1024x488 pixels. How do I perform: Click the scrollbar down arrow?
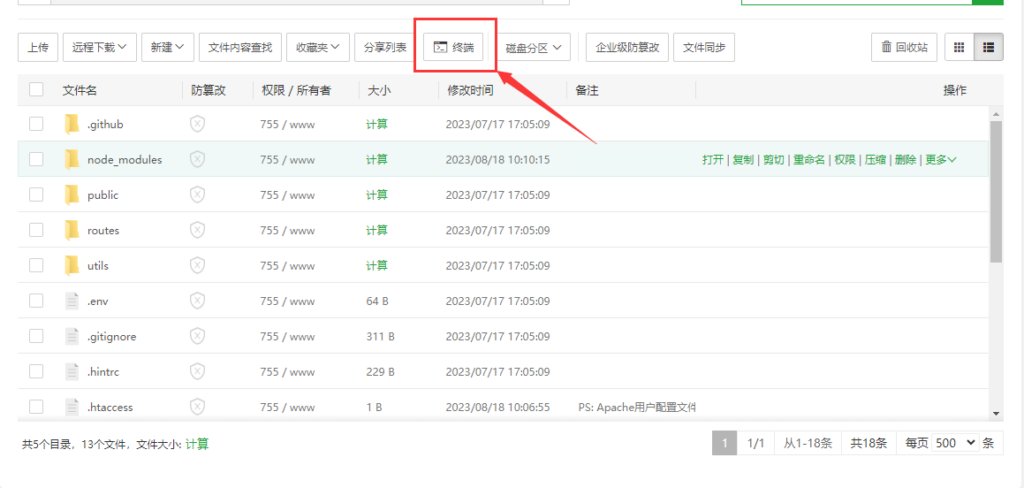(x=996, y=413)
